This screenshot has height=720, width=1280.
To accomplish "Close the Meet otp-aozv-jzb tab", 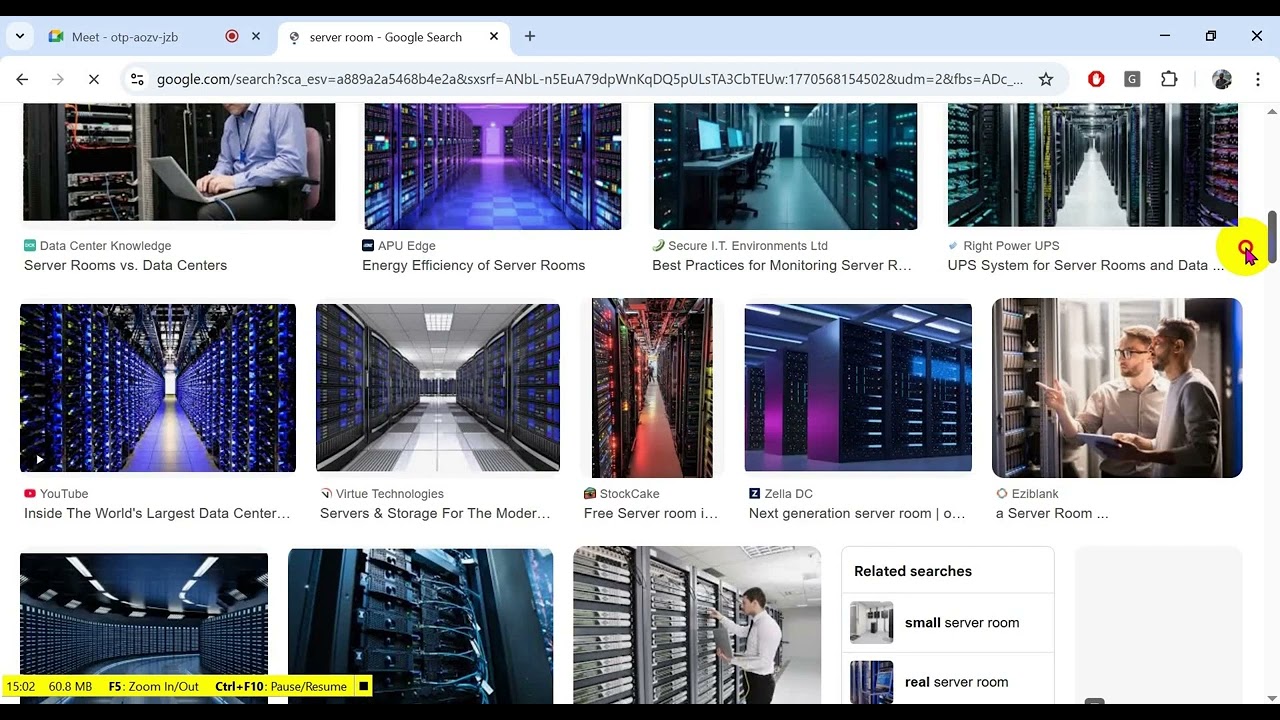I will click(x=256, y=36).
